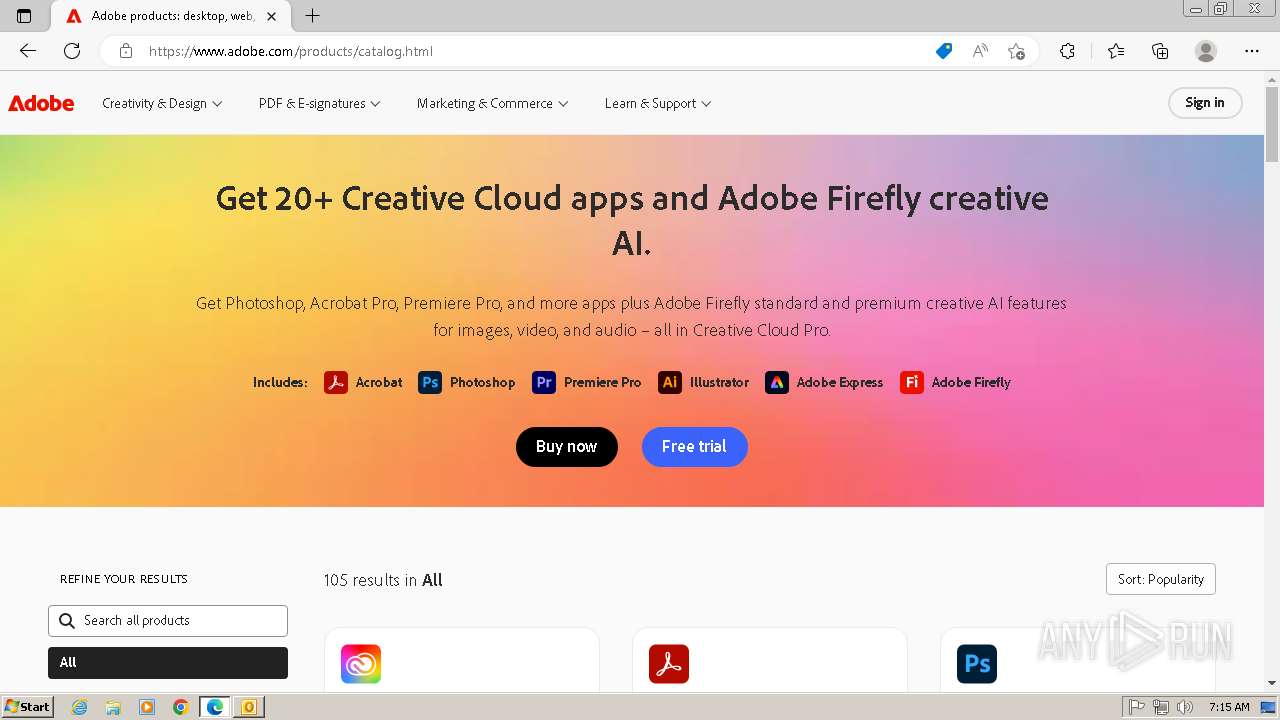Focus the Search all products field
Image resolution: width=1280 pixels, height=720 pixels.
(168, 621)
